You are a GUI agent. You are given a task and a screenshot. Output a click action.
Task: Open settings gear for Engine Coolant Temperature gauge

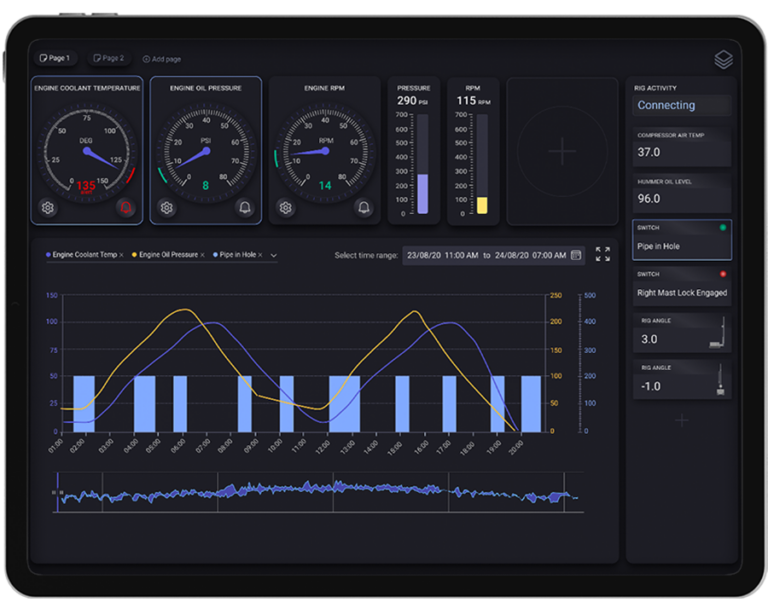(x=47, y=208)
